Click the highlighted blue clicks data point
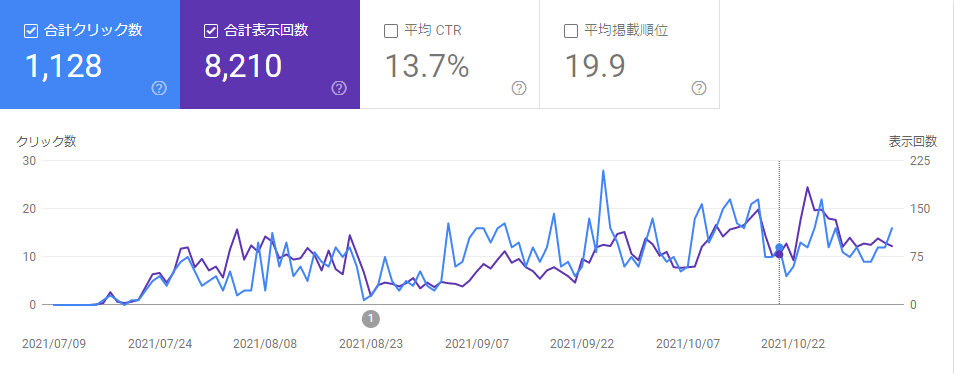The width and height of the screenshot is (954, 374). (779, 248)
